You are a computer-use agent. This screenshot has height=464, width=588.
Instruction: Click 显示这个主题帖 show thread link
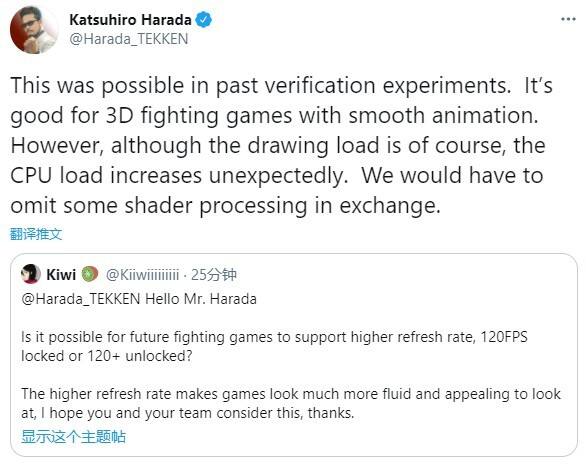(x=74, y=437)
